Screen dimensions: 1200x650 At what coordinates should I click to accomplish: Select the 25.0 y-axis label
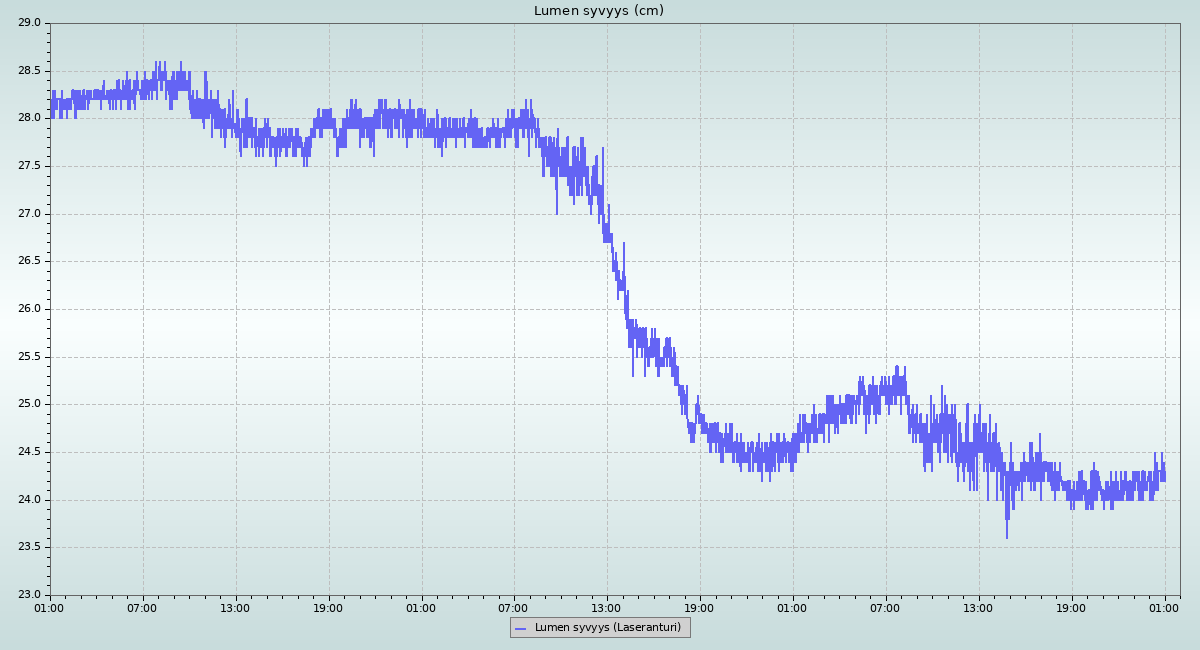point(29,404)
